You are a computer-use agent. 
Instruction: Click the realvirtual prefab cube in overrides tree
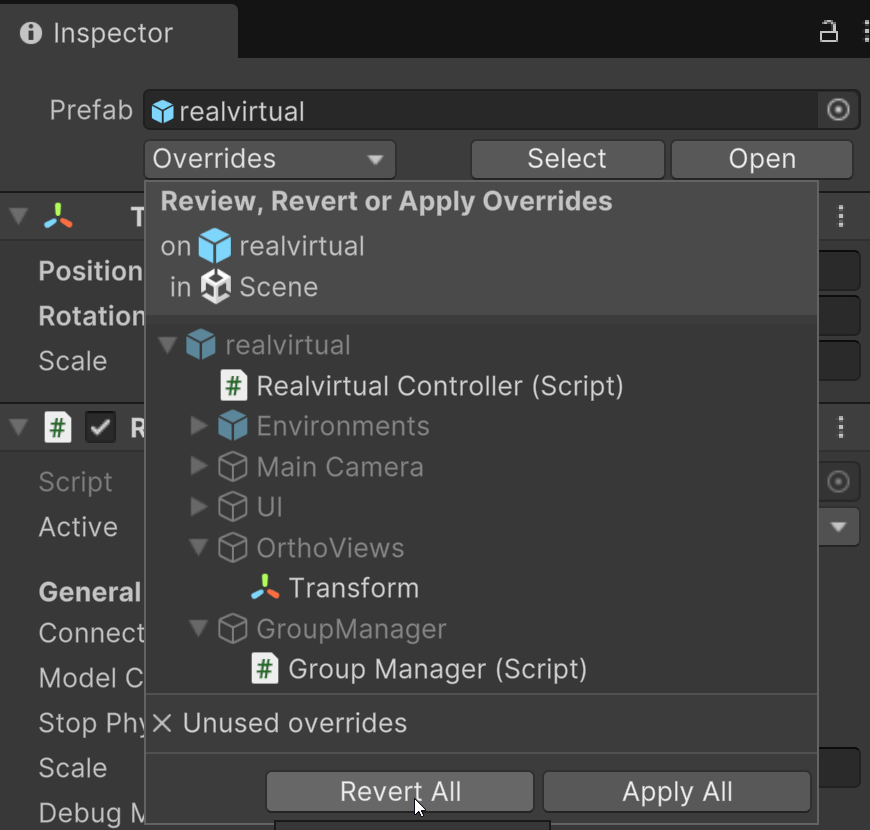(x=201, y=345)
